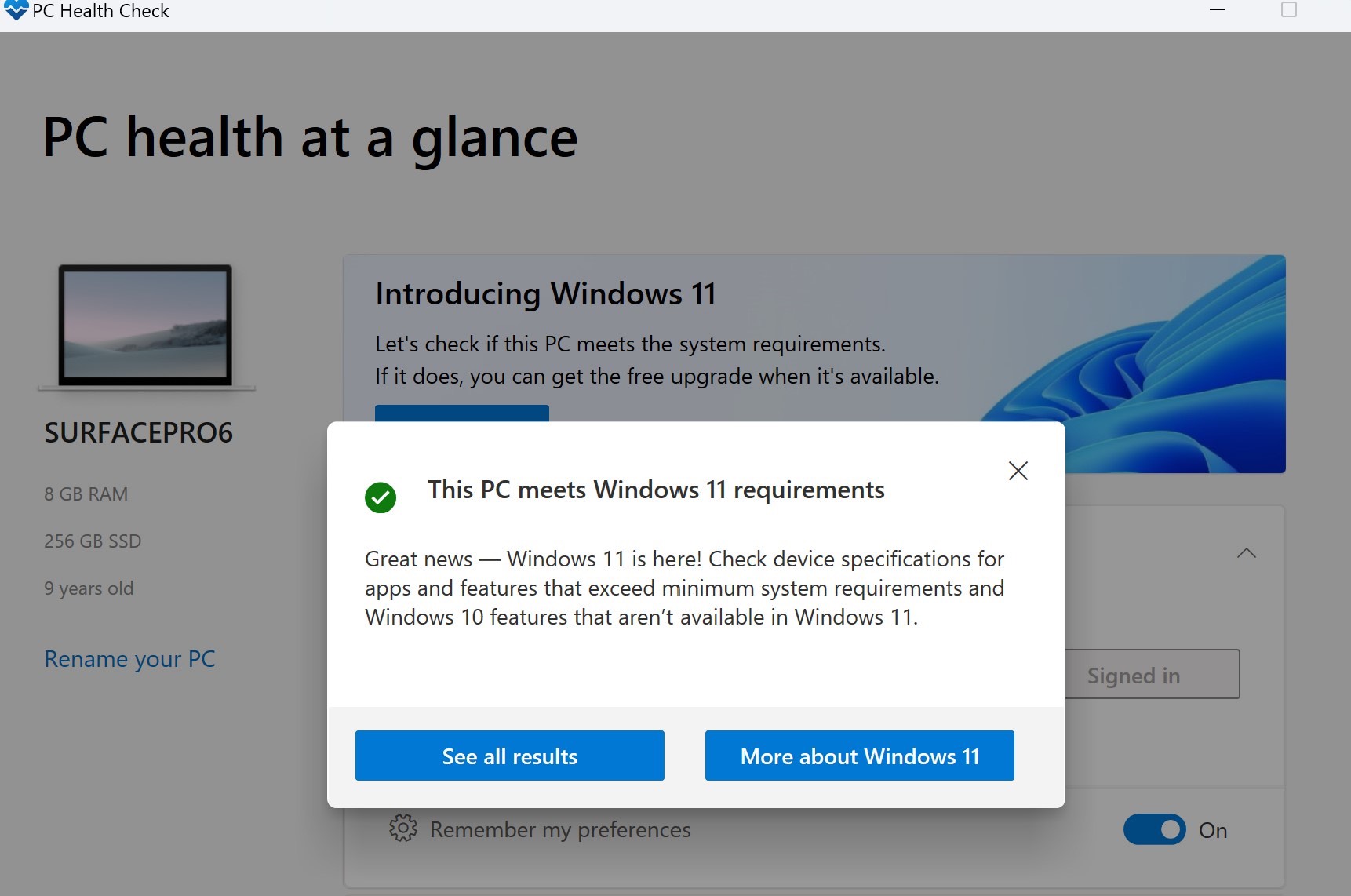Click the PC Health Check heart icon
The image size is (1351, 896).
(x=16, y=11)
